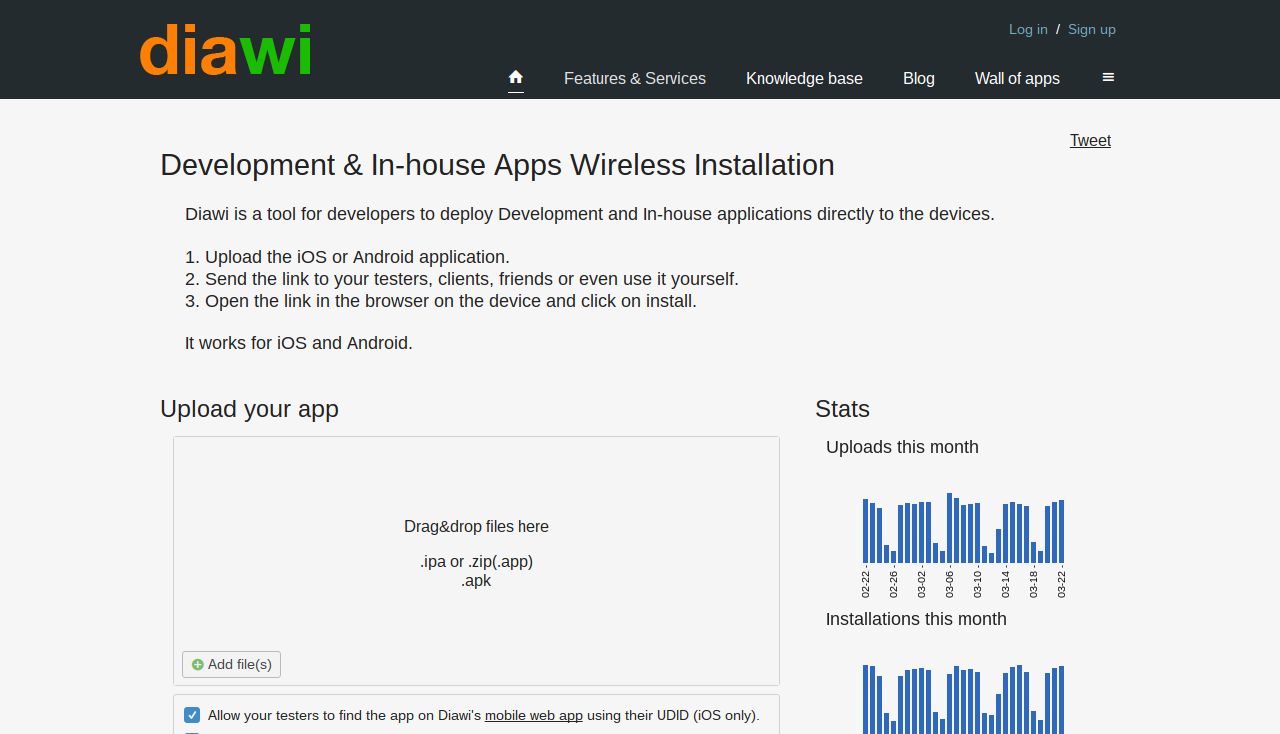Click the Upload your app heading
Screen dimensions: 1280x734
coord(249,409)
